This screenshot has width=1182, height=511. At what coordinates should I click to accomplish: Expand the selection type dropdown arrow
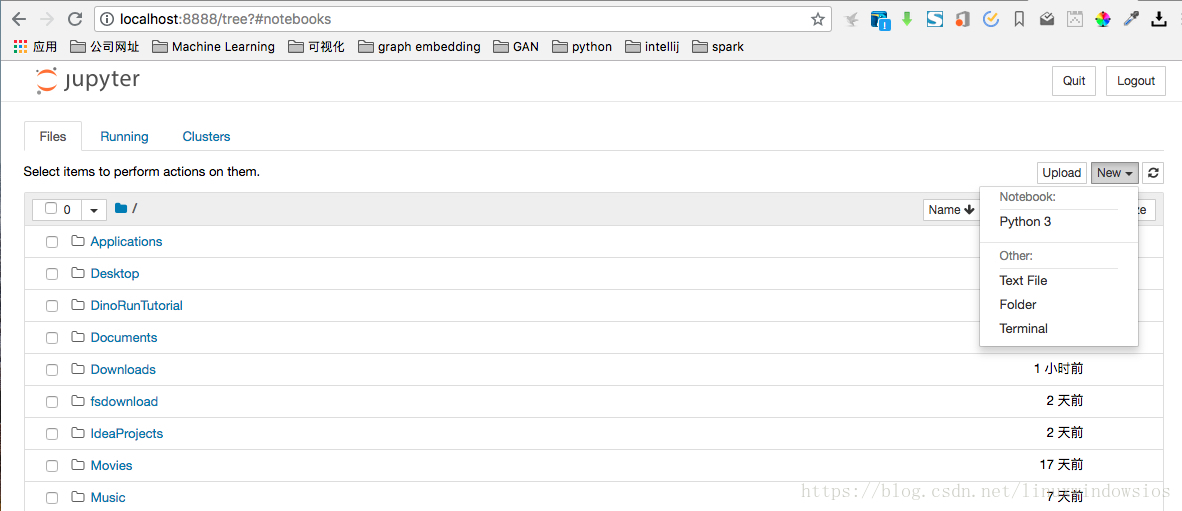pos(93,210)
